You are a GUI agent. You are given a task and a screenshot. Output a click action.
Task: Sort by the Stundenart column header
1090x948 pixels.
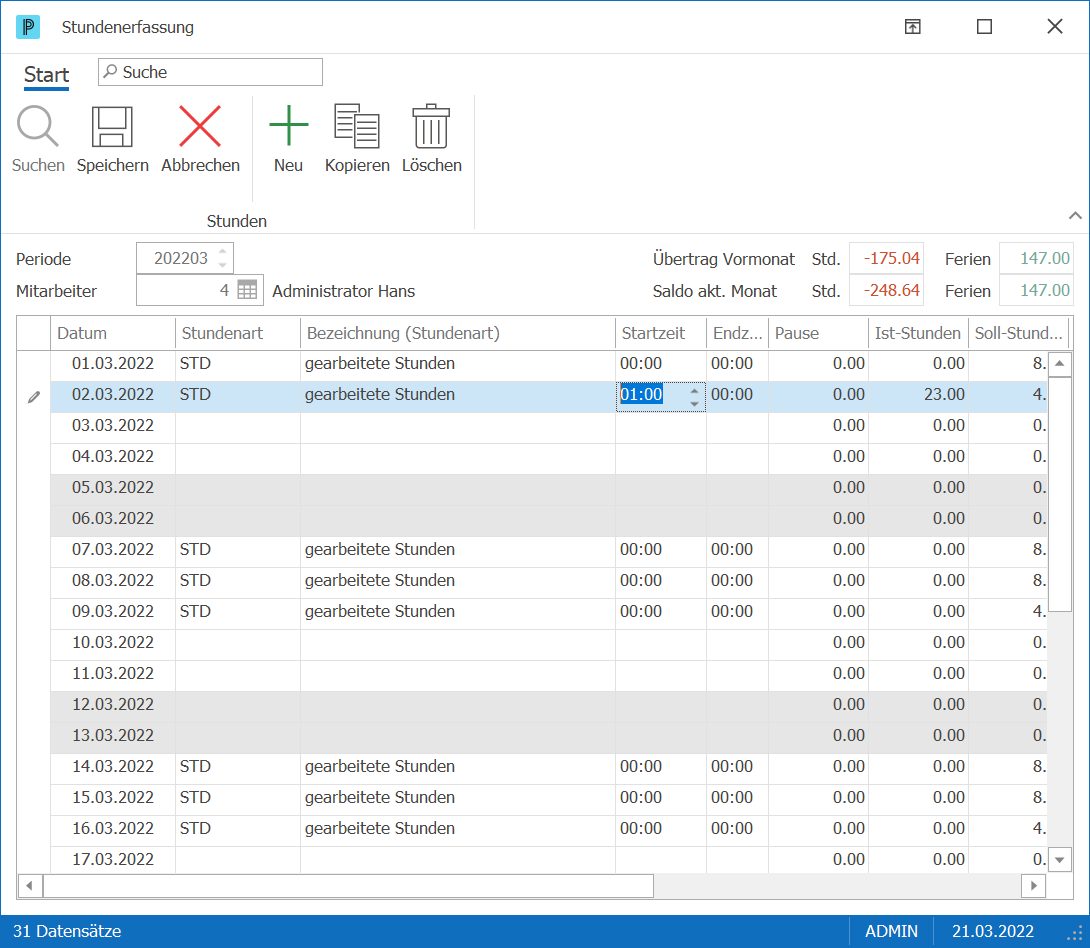coord(238,334)
